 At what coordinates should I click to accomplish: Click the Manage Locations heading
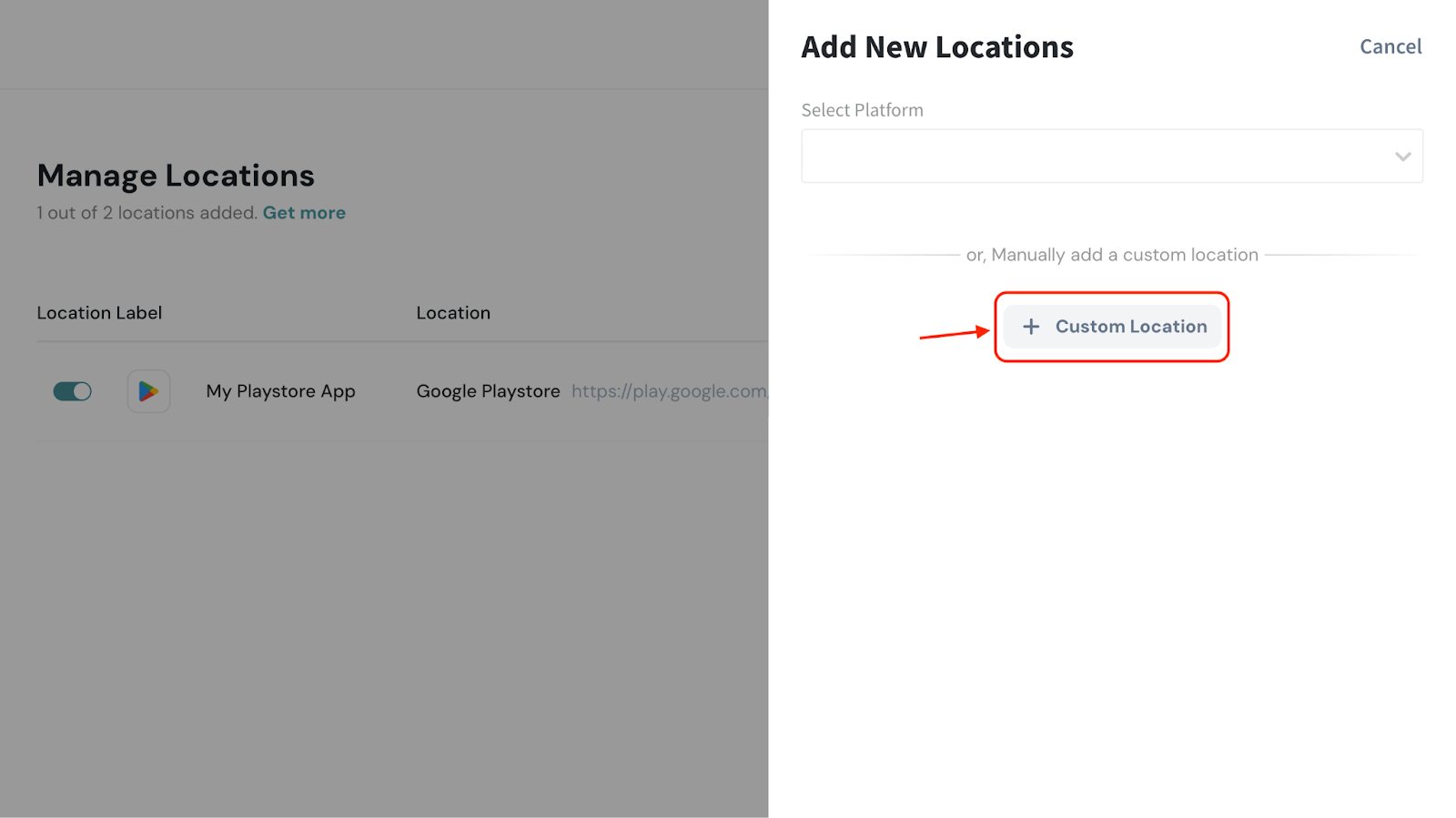176,176
